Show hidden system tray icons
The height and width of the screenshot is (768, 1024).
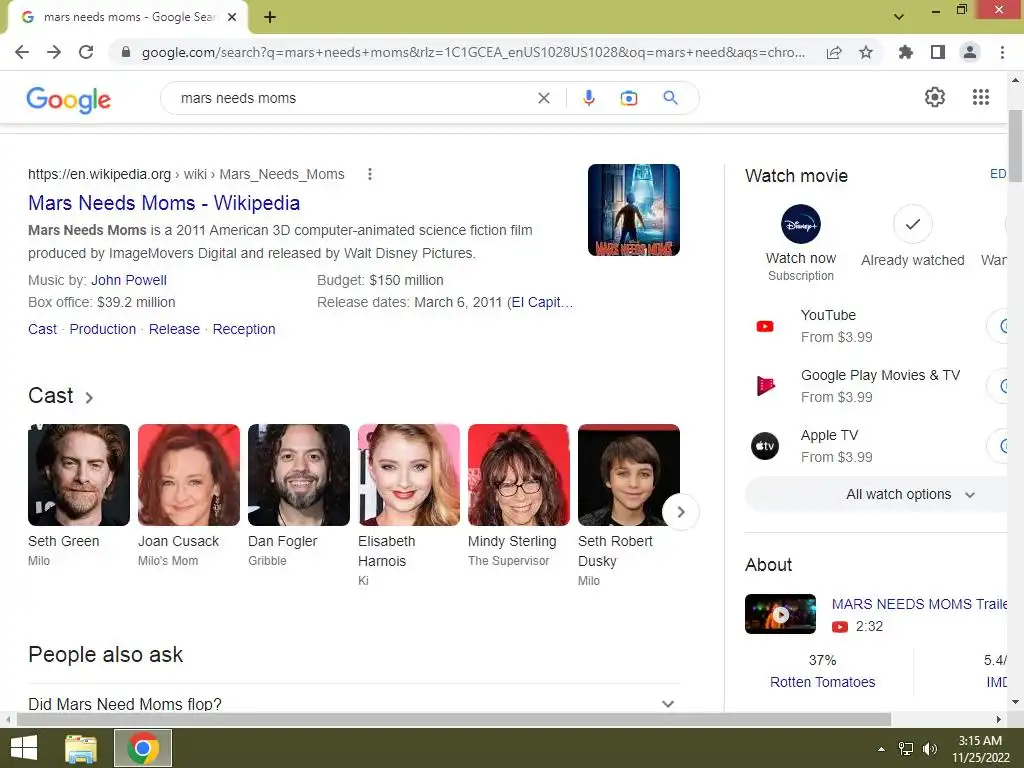[x=881, y=749]
